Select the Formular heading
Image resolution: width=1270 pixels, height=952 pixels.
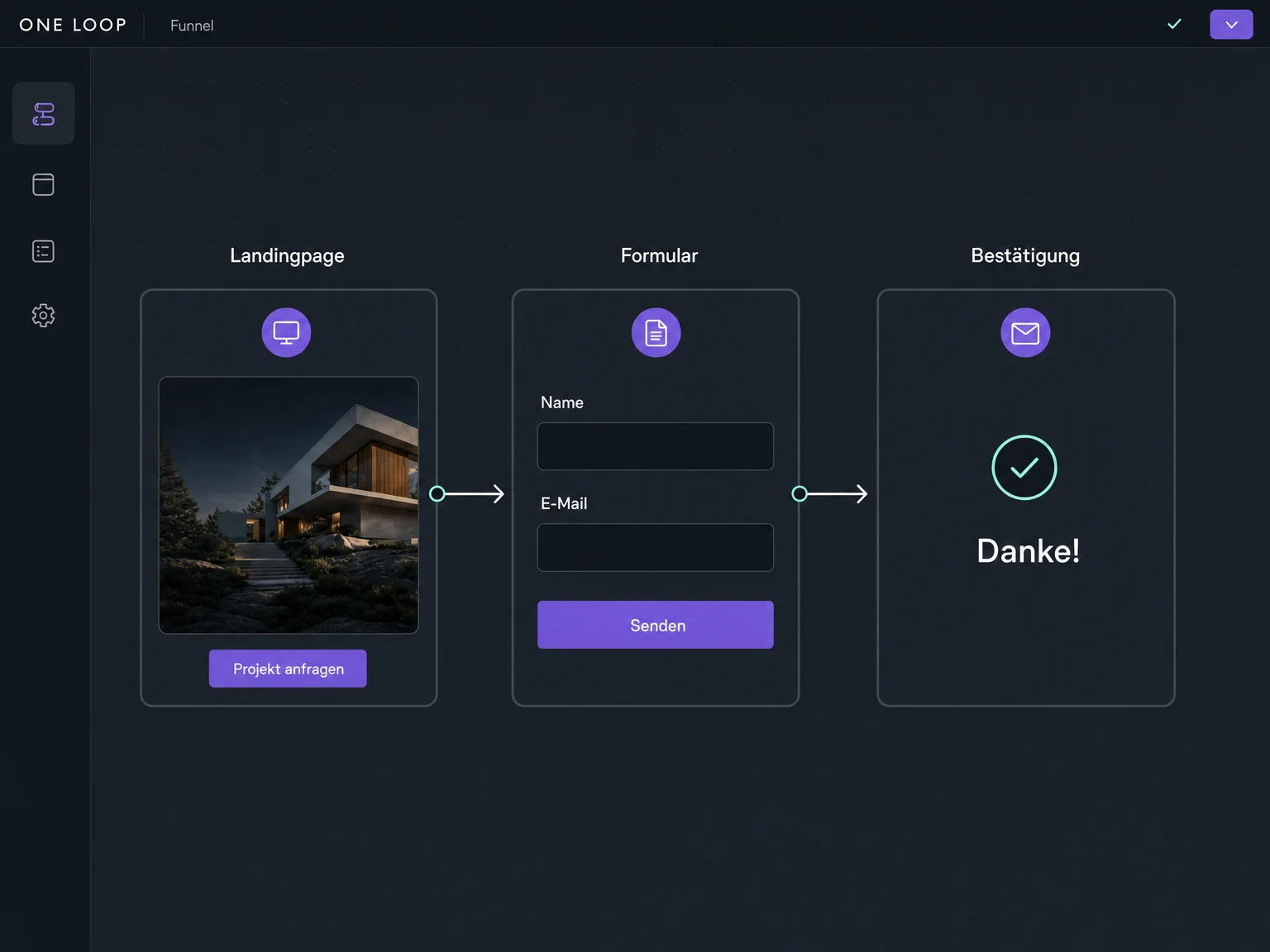tap(659, 255)
